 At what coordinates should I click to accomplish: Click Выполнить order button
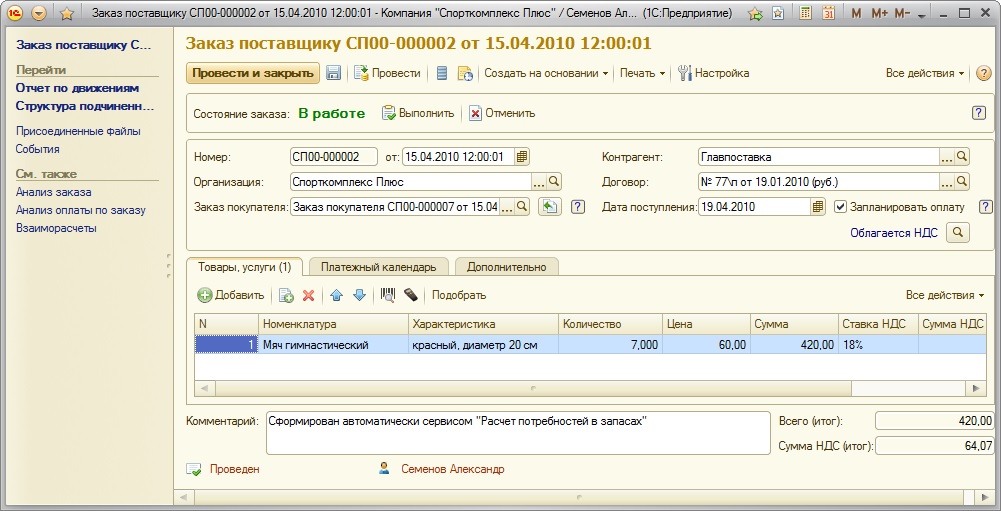point(418,113)
